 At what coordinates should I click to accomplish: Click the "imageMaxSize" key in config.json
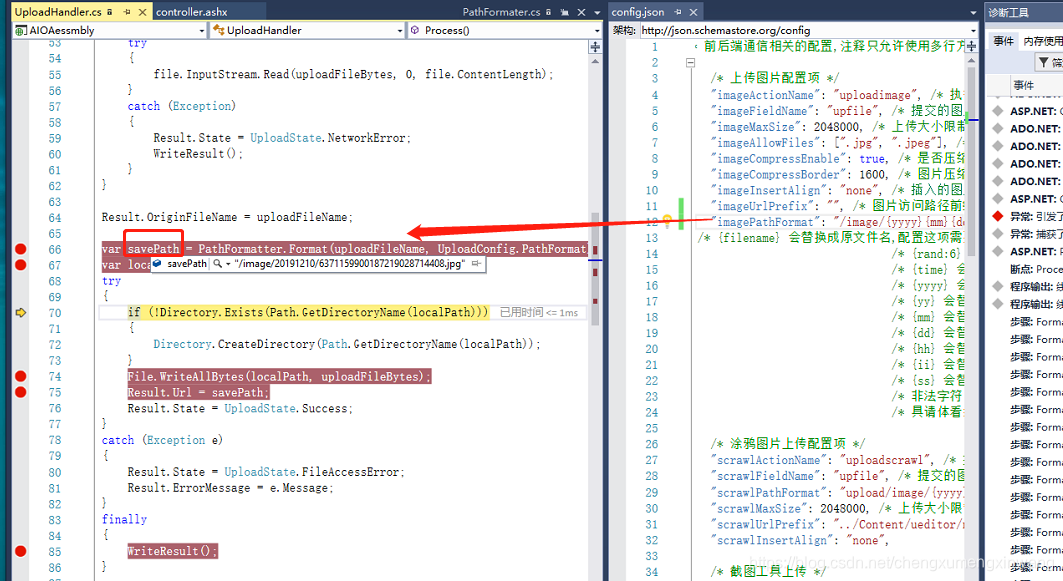tap(757, 127)
